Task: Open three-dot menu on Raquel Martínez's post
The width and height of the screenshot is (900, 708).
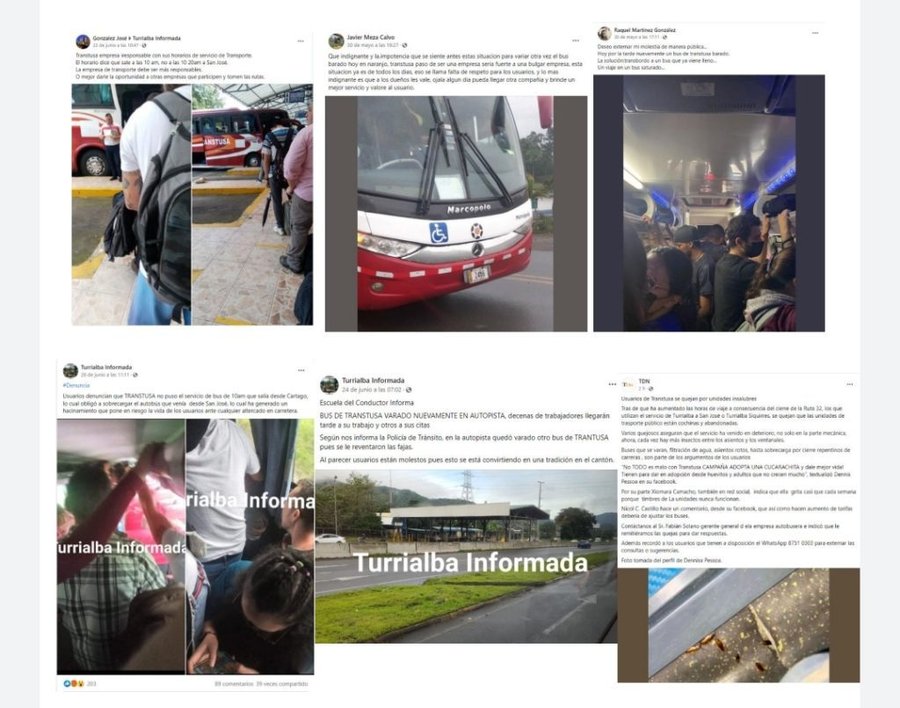Action: 815,33
